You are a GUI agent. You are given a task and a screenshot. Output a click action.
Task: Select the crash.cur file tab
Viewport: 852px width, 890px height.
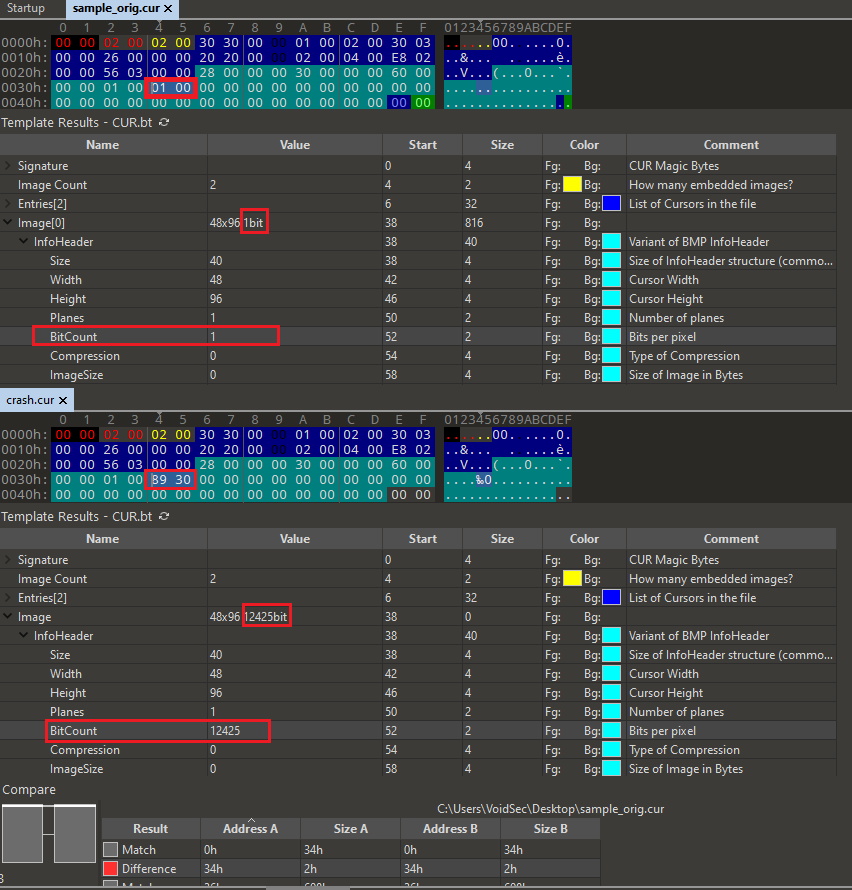click(30, 400)
